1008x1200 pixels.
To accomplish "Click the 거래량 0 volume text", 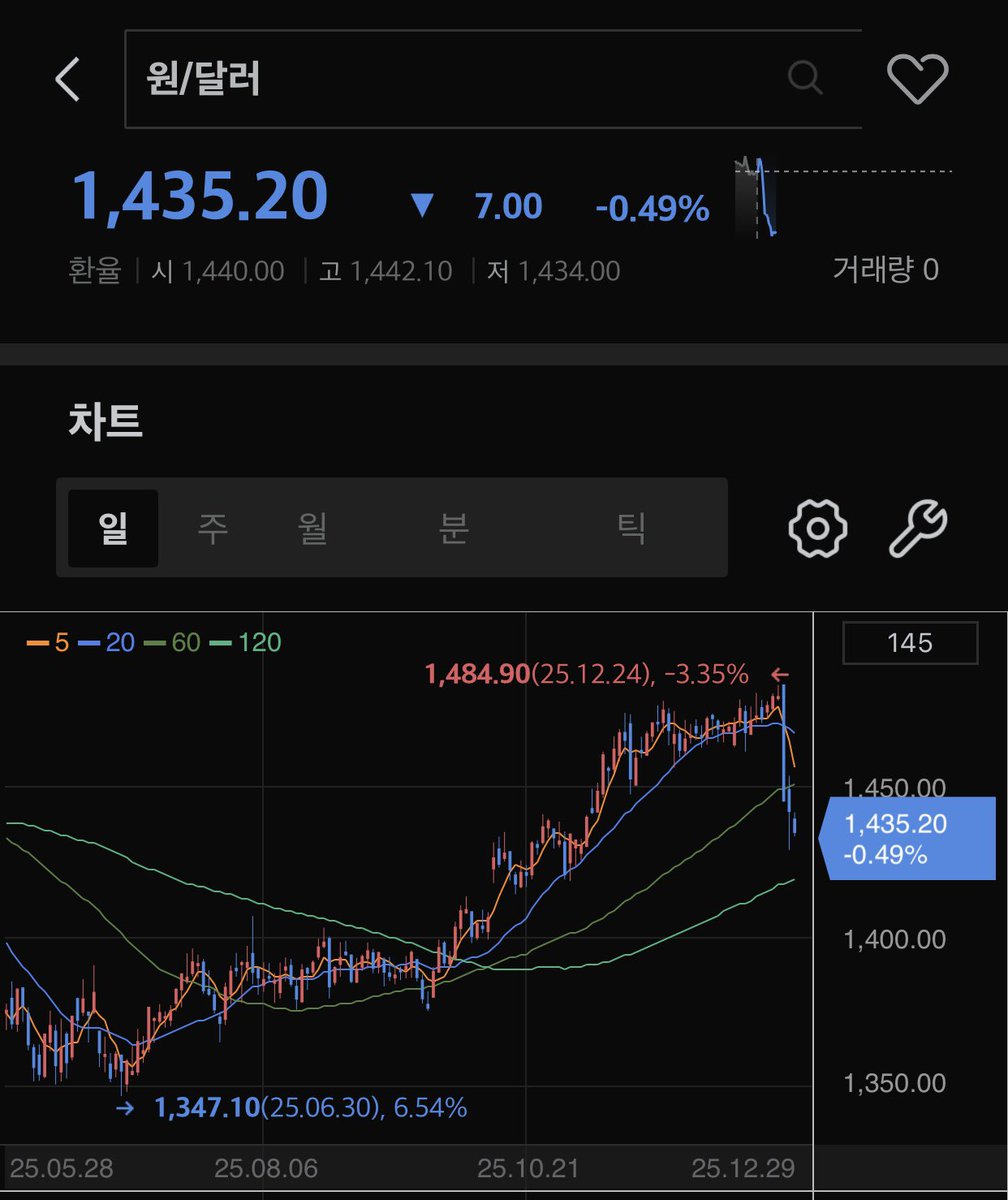I will coord(886,268).
